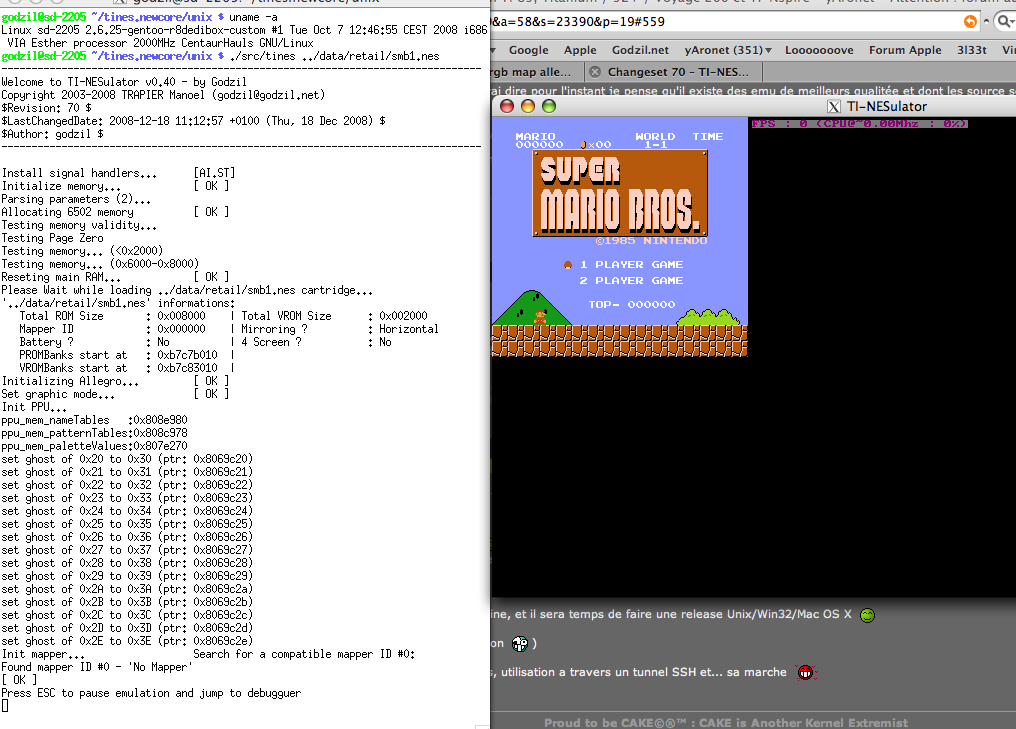Click the green smiley after 'Mac OS X'
The height and width of the screenshot is (729, 1016).
click(867, 615)
